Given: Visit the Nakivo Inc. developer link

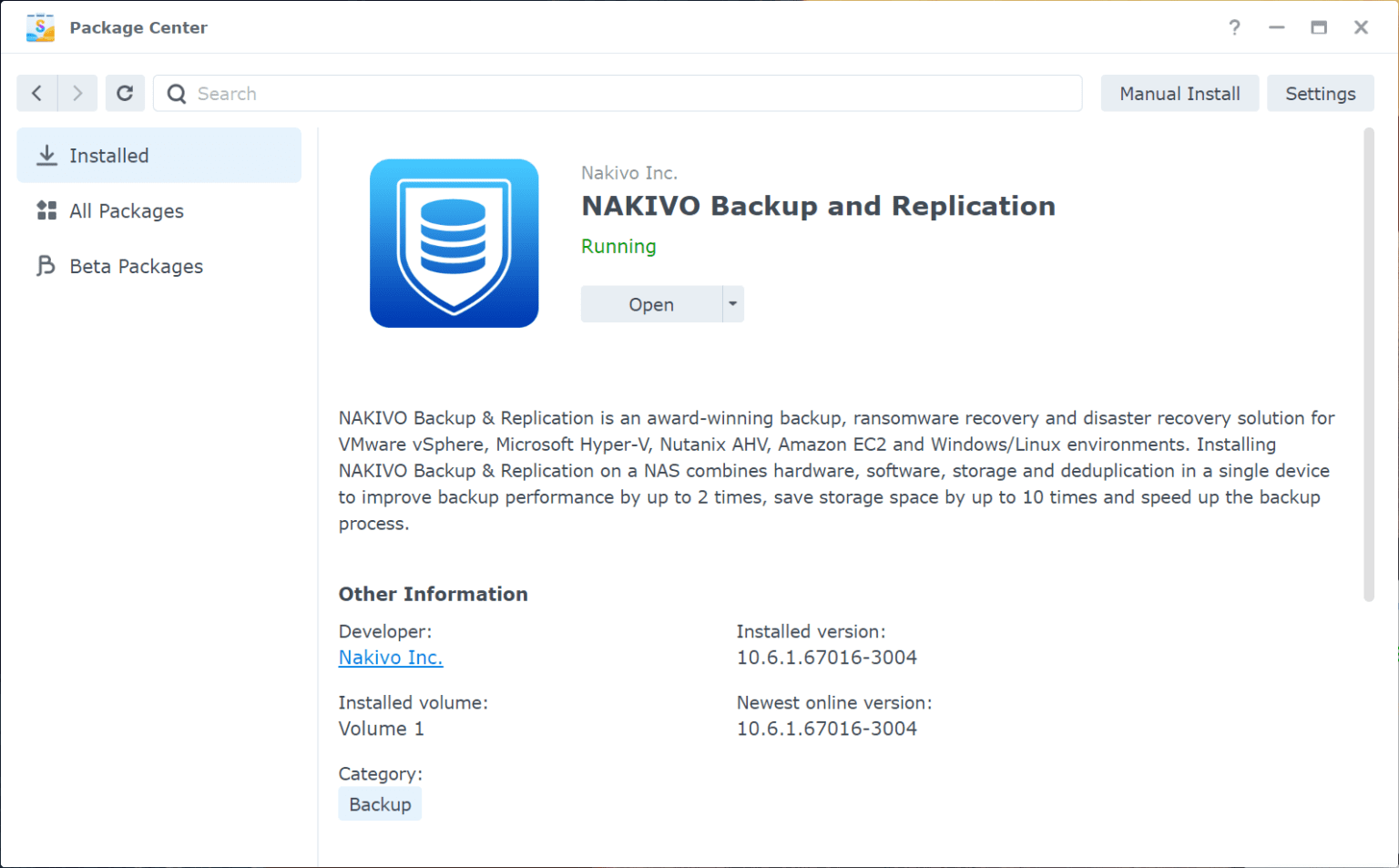Looking at the screenshot, I should 391,657.
